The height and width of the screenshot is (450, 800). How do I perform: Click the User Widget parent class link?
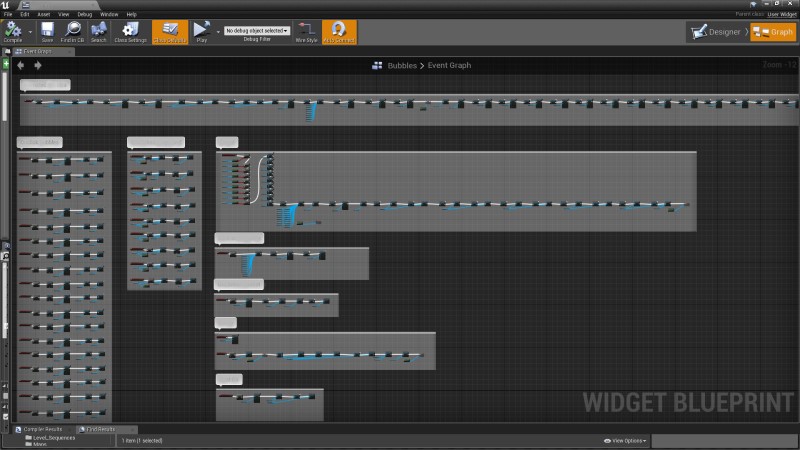(780, 14)
